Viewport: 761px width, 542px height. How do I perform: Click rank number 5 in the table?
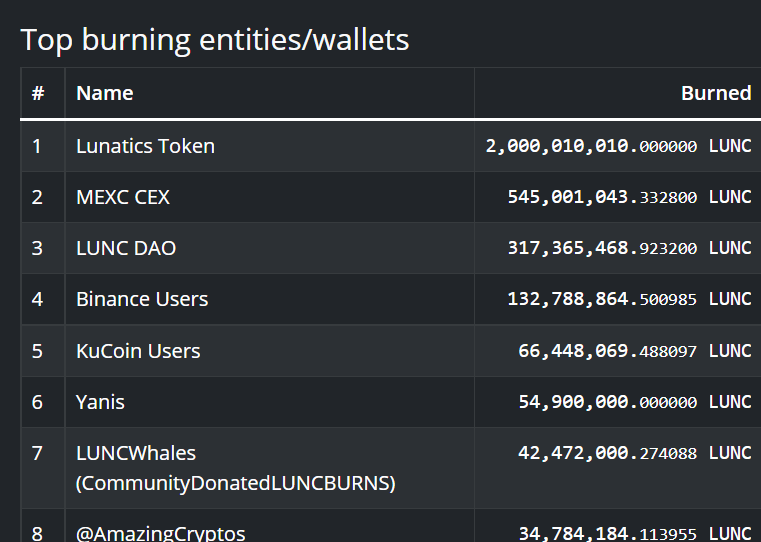[x=37, y=351]
